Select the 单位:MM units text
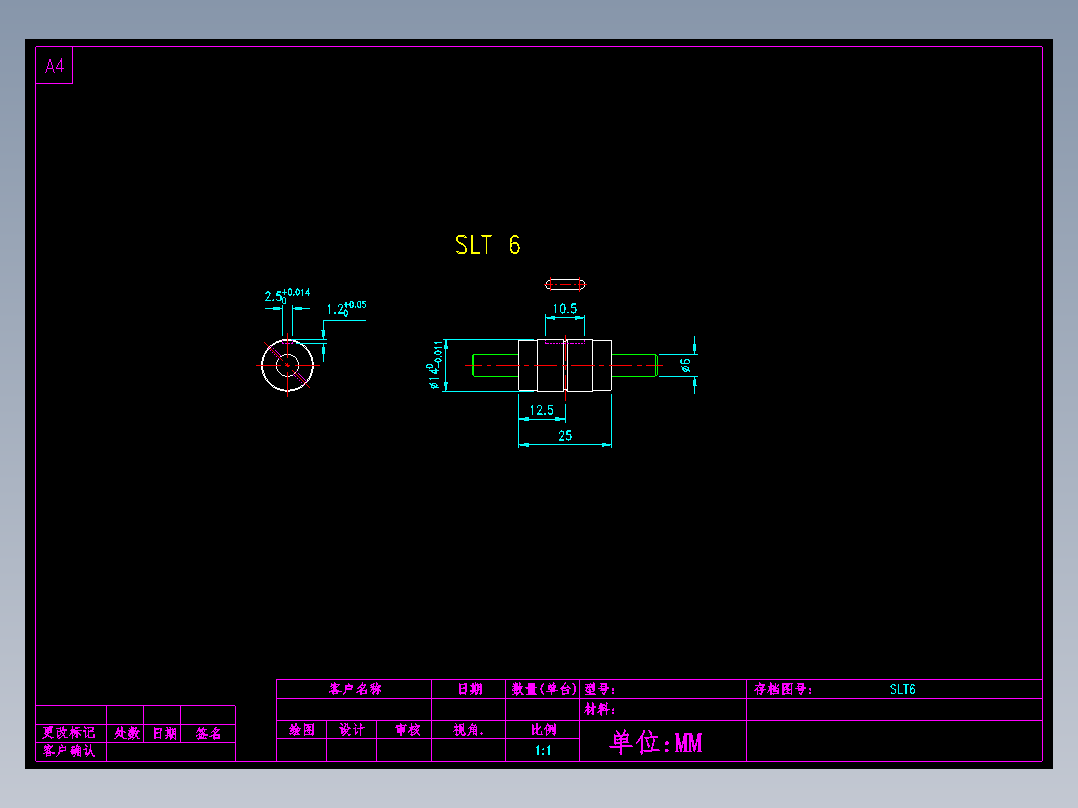 [x=657, y=743]
